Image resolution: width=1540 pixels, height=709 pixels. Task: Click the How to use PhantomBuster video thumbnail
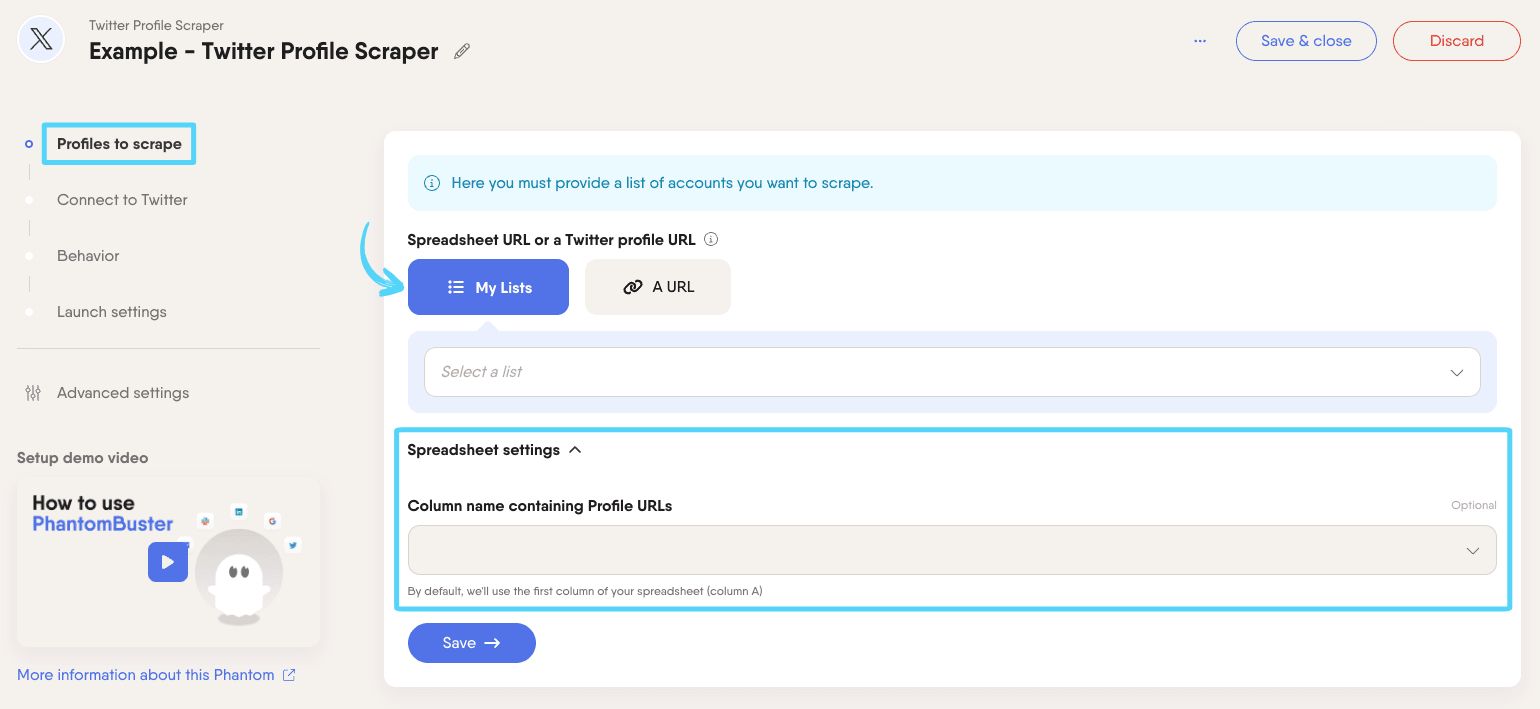pyautogui.click(x=168, y=562)
